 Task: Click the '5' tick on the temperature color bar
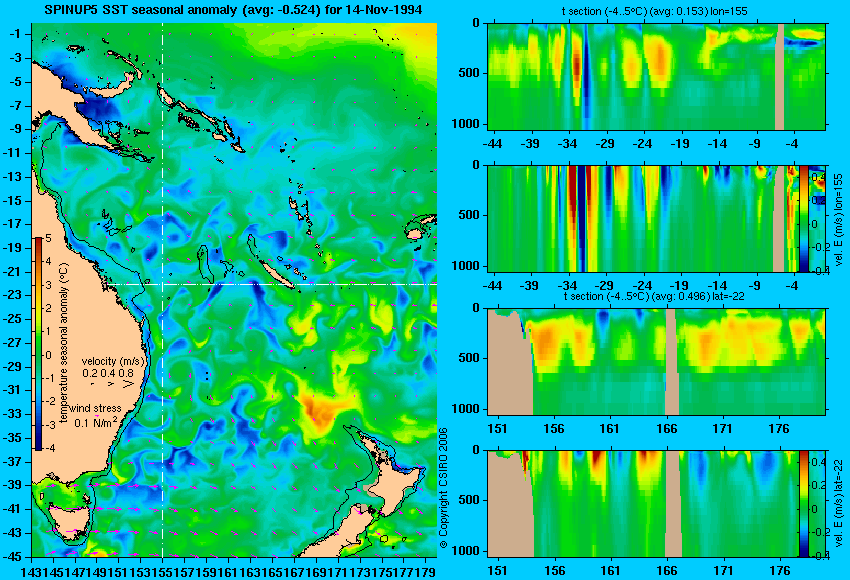pos(48,239)
